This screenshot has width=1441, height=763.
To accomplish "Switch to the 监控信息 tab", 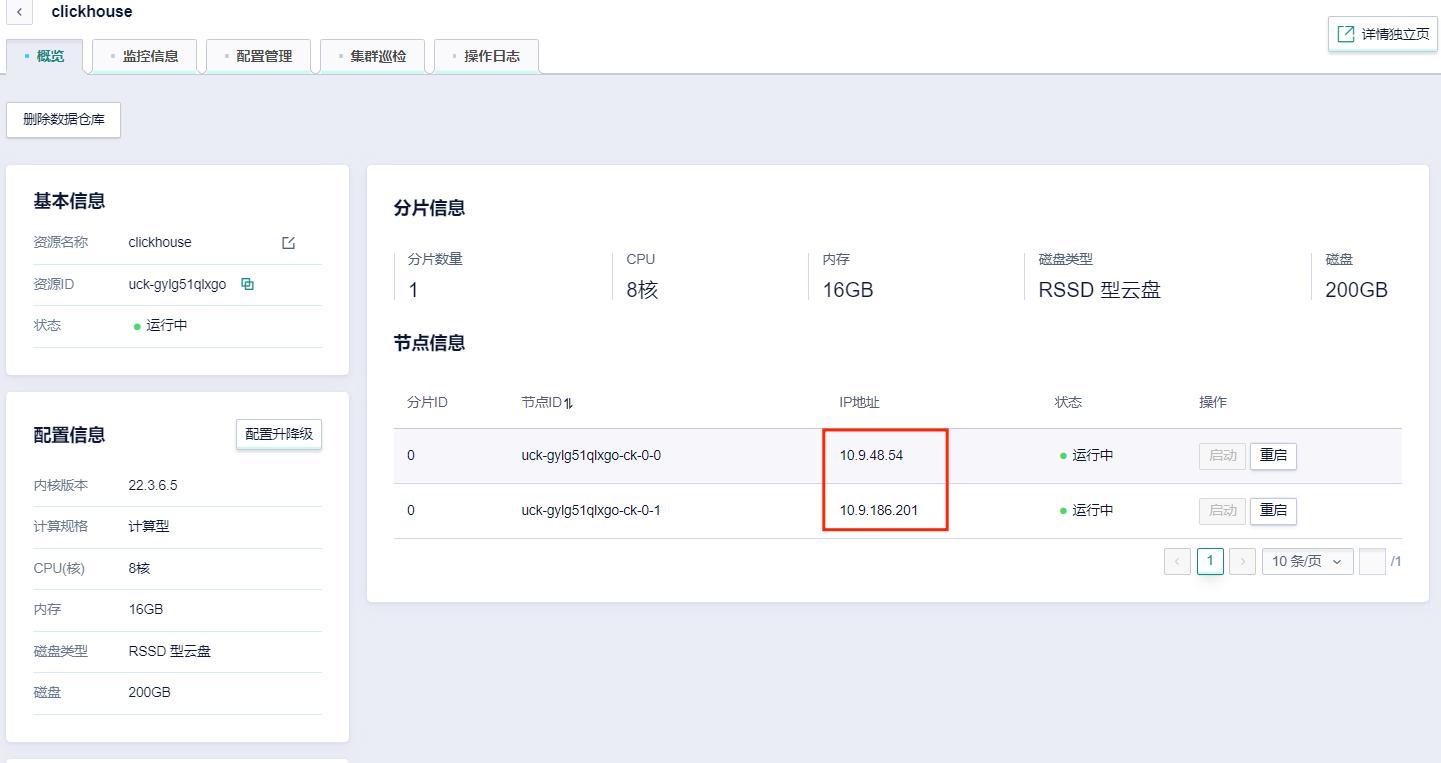I will [145, 56].
